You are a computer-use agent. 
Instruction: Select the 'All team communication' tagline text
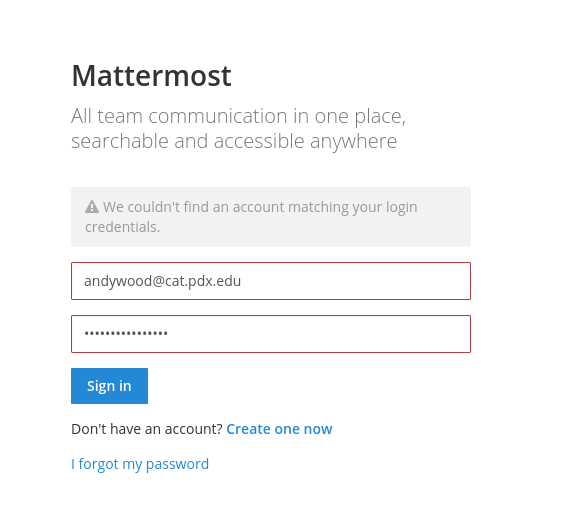238,116
